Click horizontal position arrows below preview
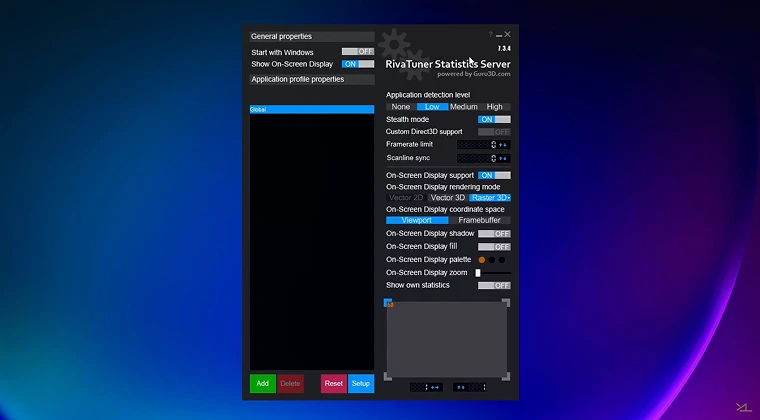The height and width of the screenshot is (420, 760). pyautogui.click(x=435, y=387)
